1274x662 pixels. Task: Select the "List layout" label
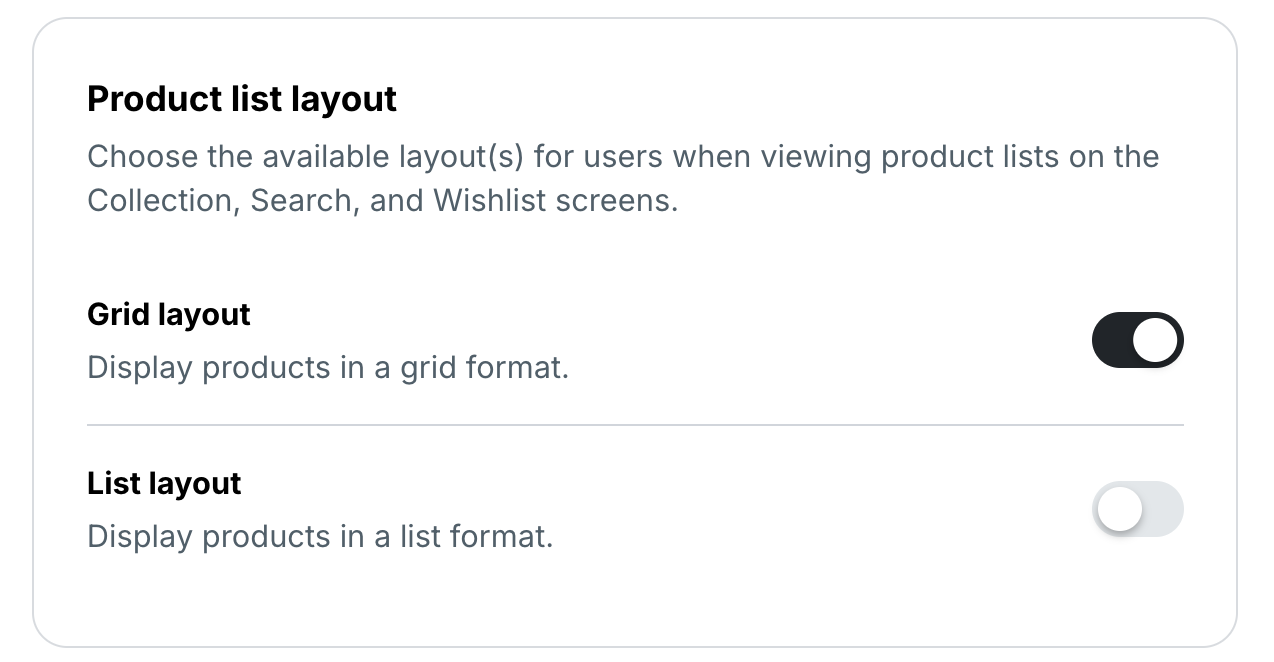(x=164, y=483)
